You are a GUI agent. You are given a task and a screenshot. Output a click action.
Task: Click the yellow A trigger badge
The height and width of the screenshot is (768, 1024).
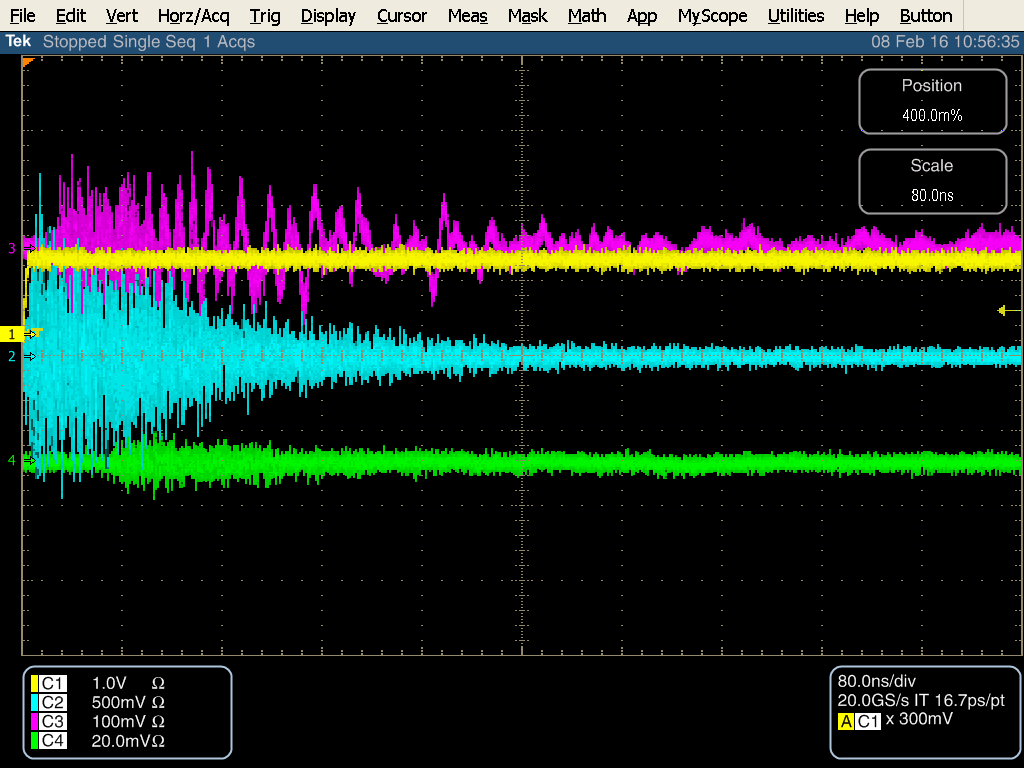(x=846, y=722)
